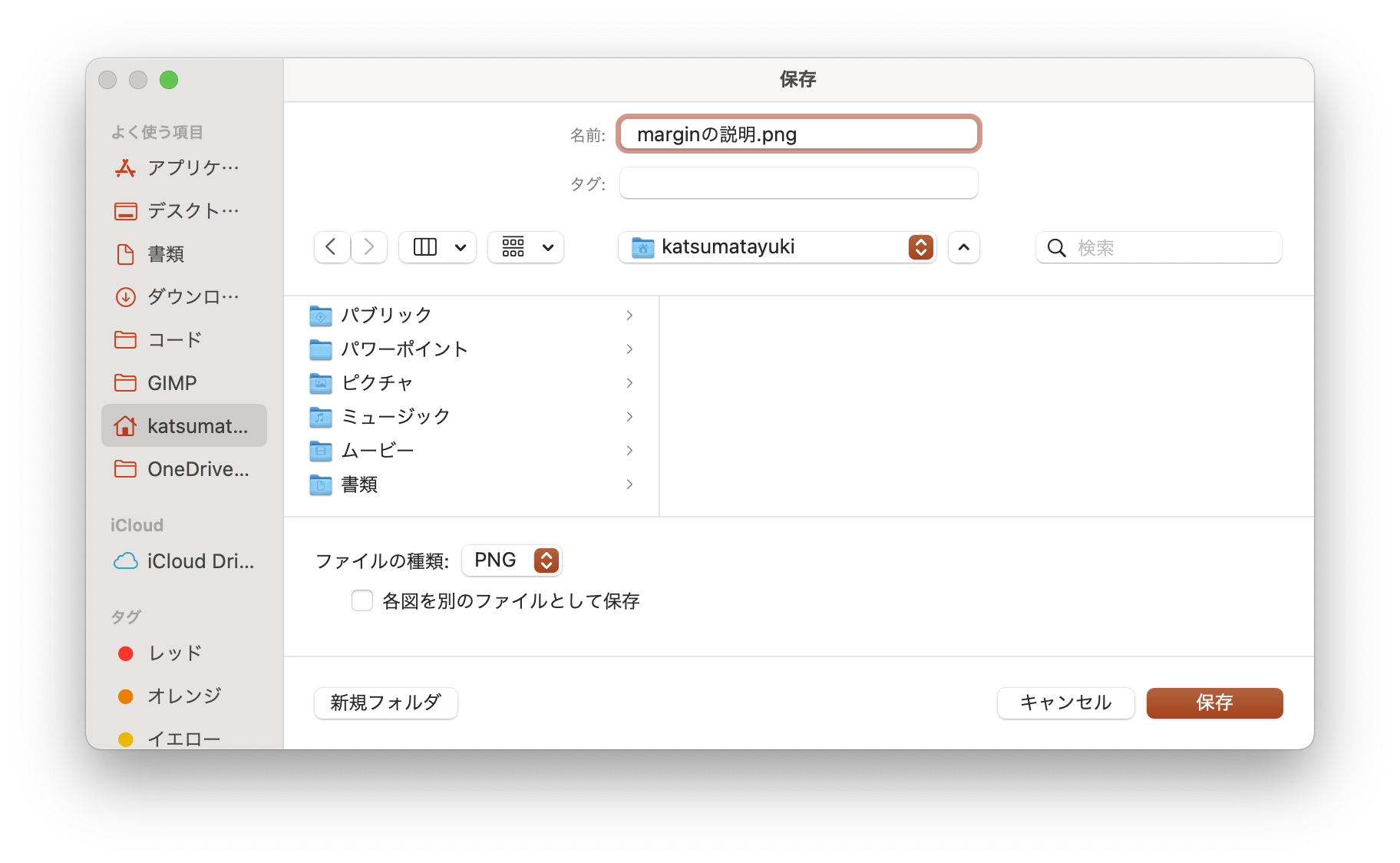Click the 新規フォルダ button
1400x863 pixels.
click(x=386, y=703)
